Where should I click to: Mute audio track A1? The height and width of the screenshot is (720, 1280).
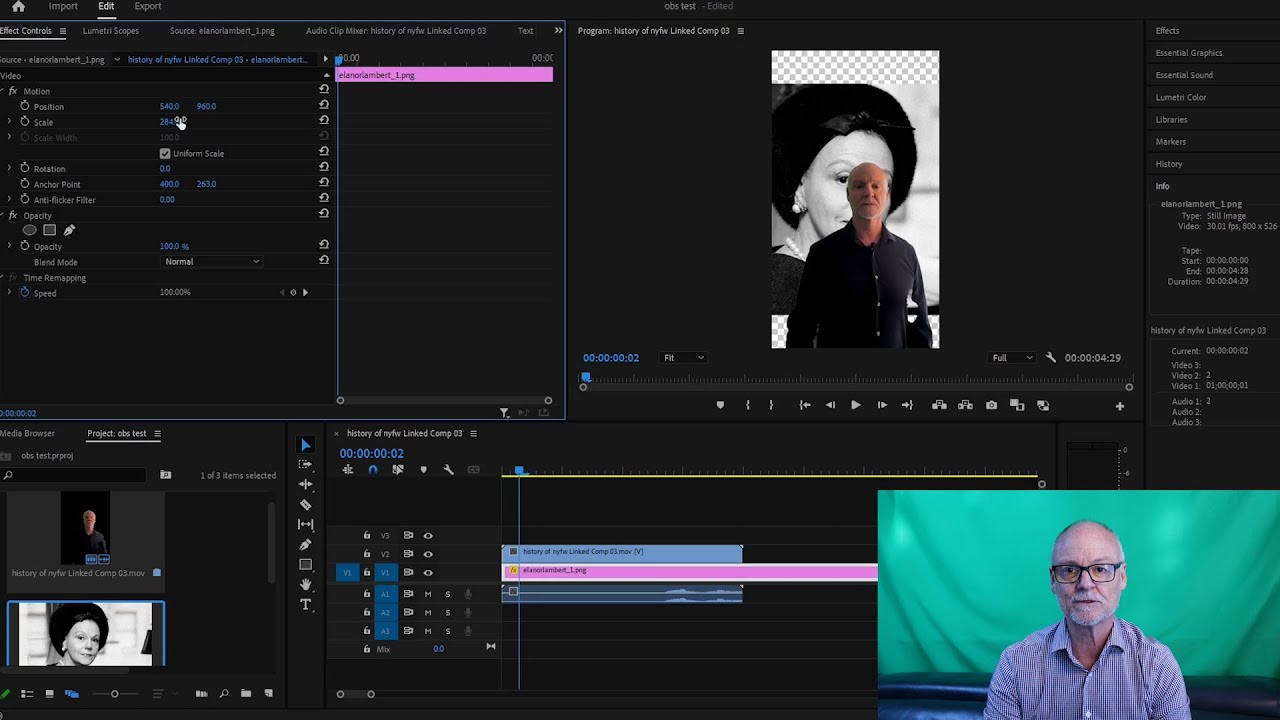428,594
